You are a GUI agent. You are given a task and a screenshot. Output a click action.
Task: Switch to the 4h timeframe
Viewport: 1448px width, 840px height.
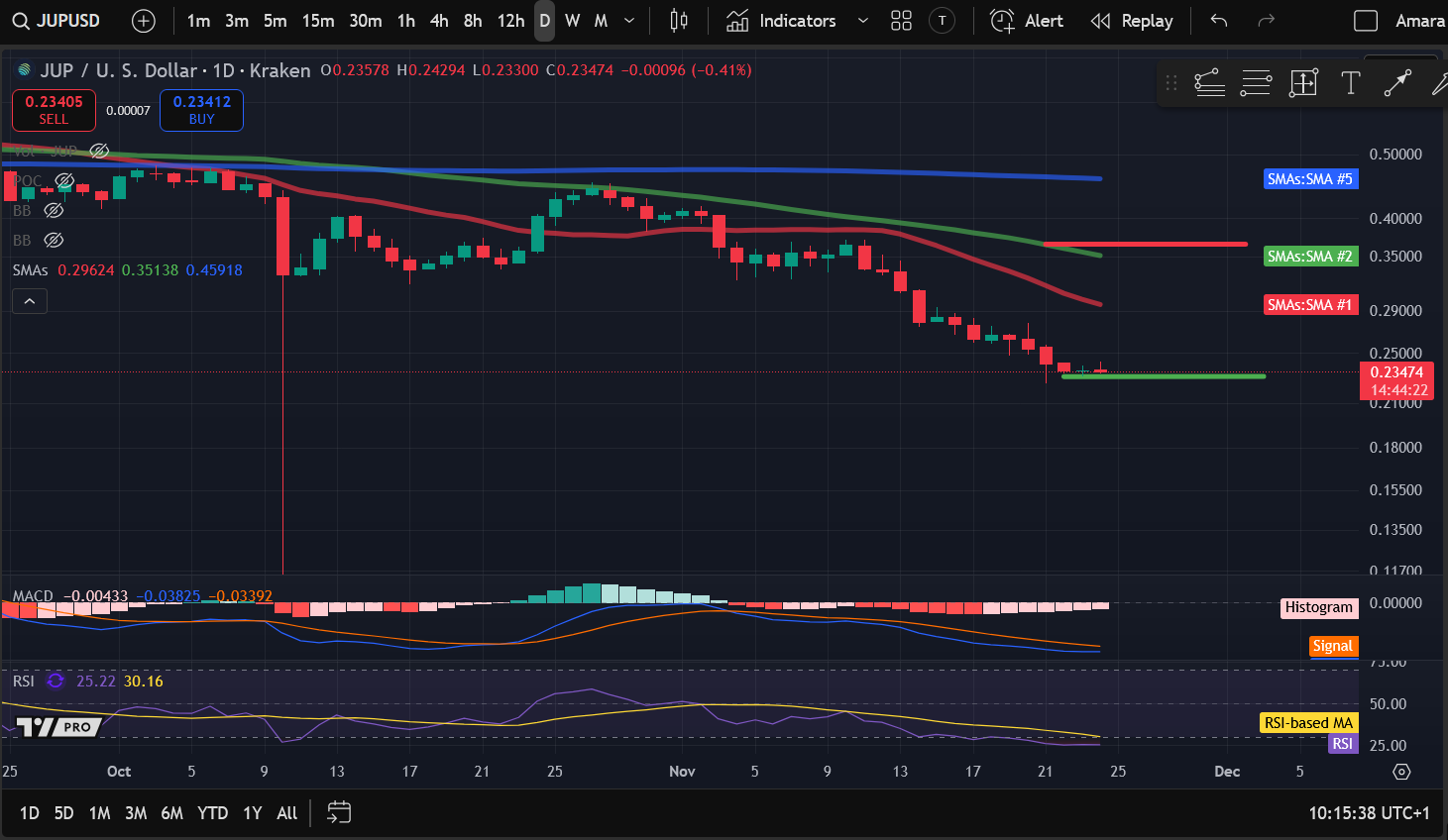(x=439, y=21)
